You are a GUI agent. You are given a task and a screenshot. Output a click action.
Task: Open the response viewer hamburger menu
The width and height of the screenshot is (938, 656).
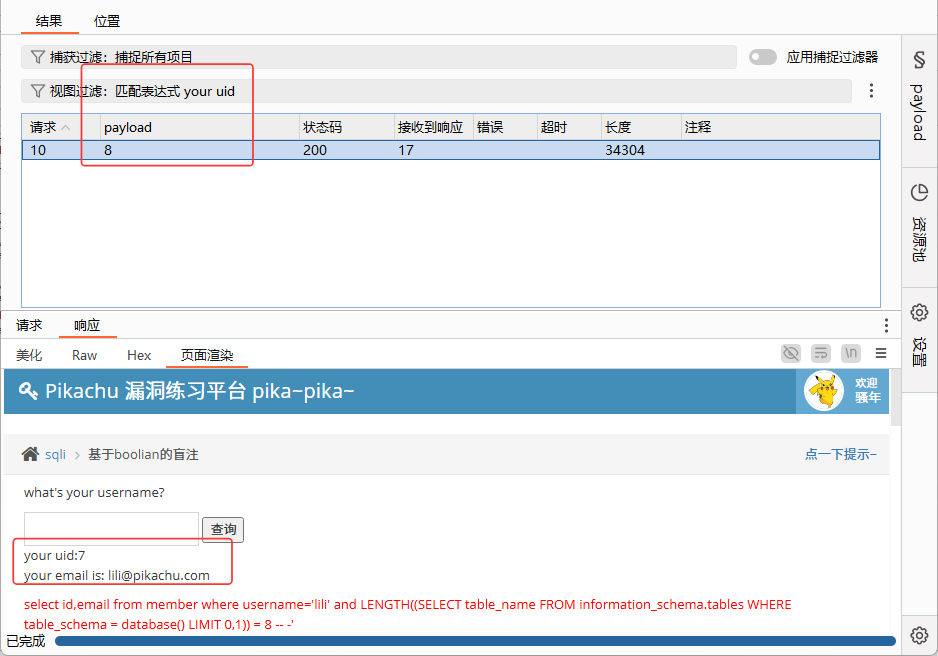(881, 353)
